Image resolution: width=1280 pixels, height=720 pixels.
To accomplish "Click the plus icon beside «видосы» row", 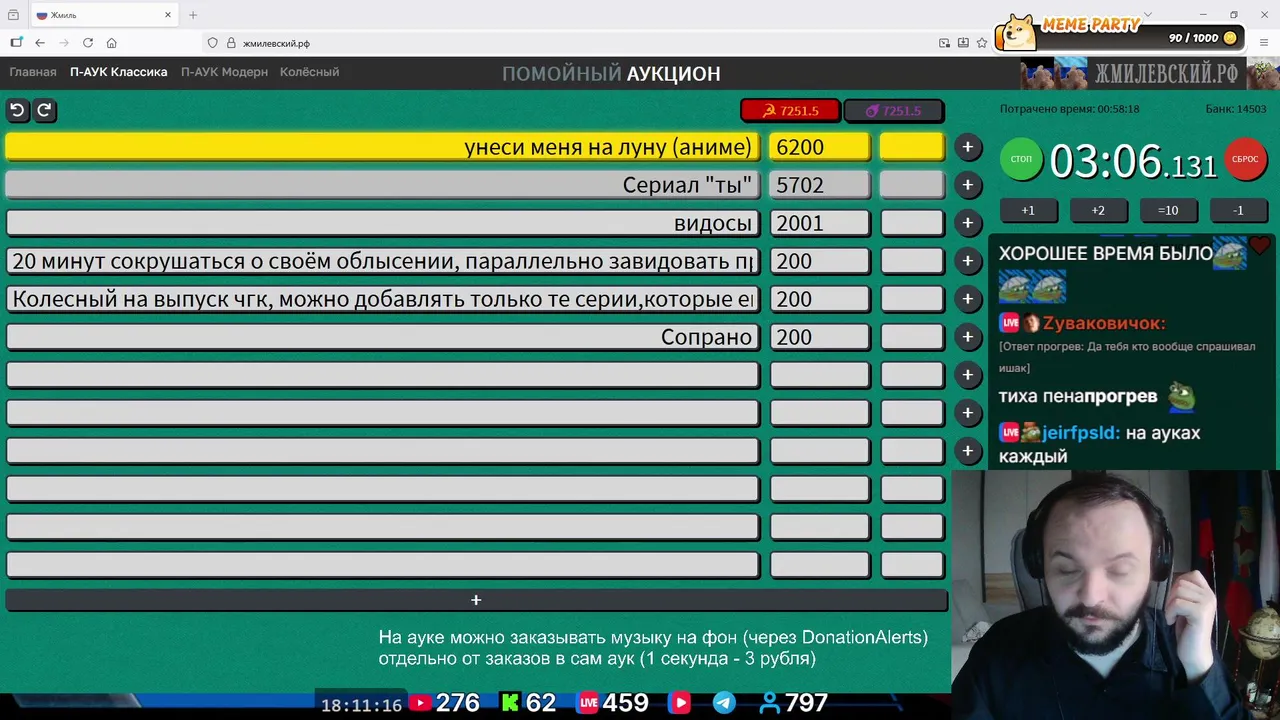I will pyautogui.click(x=967, y=223).
